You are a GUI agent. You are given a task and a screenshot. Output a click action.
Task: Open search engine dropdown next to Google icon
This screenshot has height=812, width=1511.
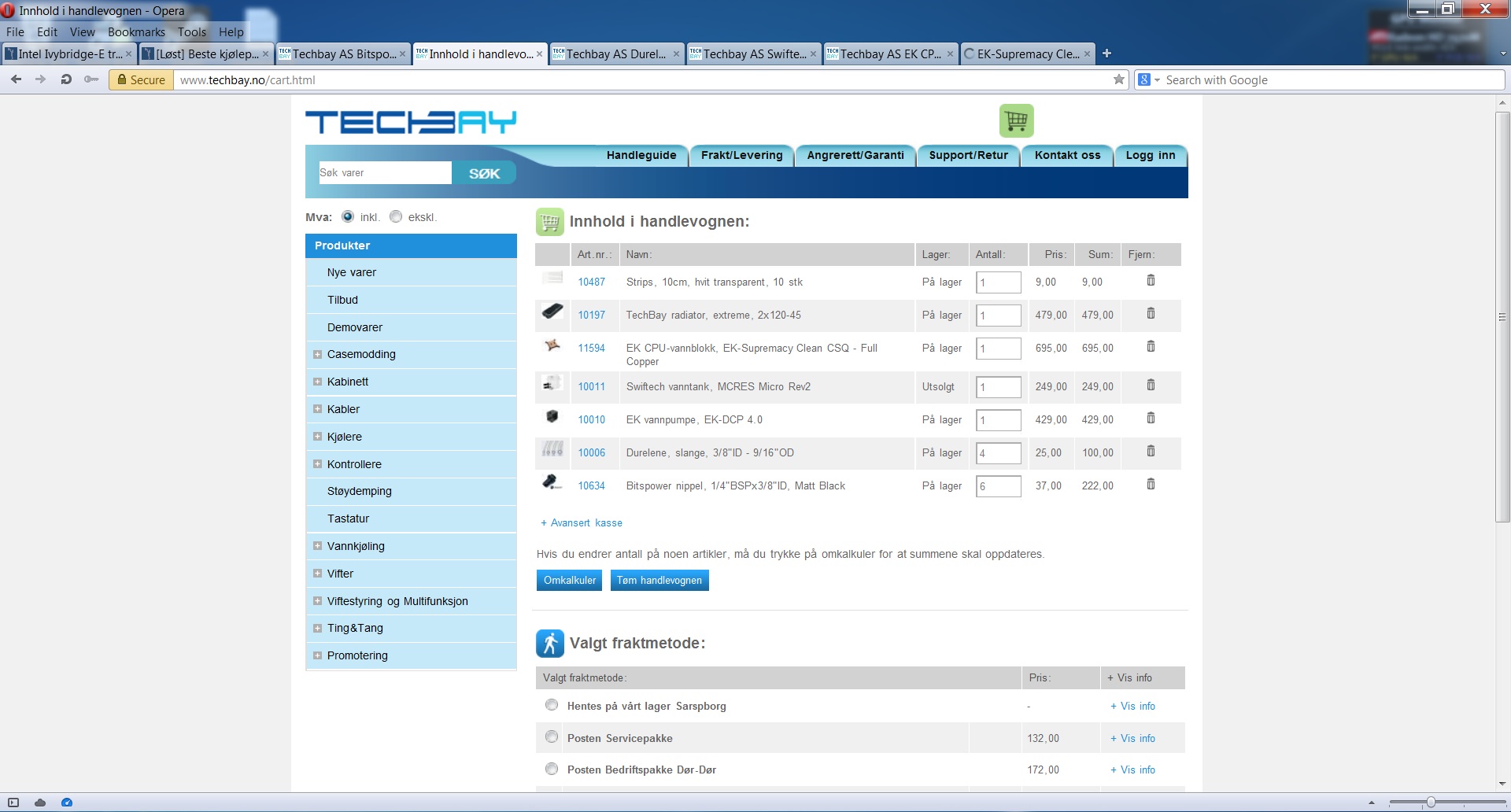pos(1157,80)
